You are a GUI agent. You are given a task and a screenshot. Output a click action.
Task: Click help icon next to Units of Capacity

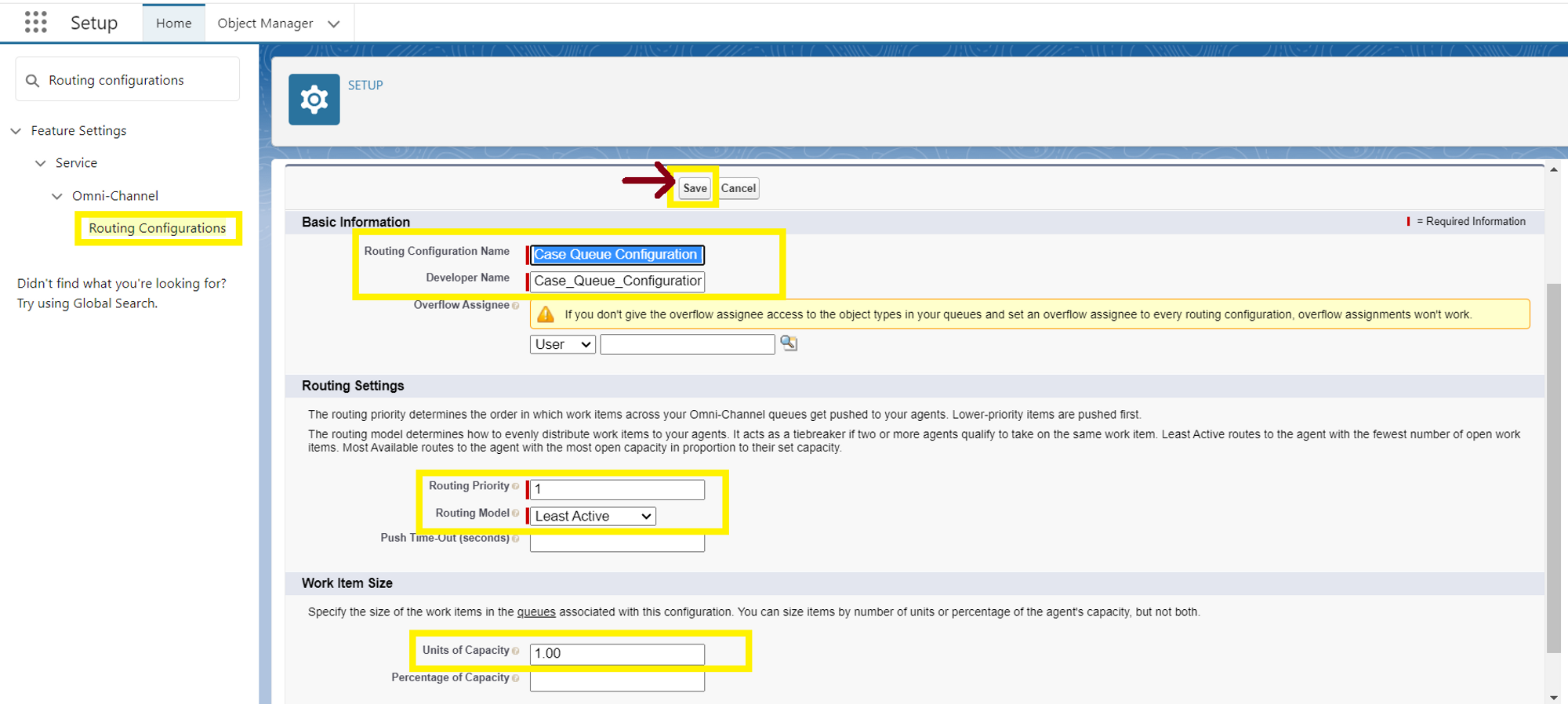[515, 651]
